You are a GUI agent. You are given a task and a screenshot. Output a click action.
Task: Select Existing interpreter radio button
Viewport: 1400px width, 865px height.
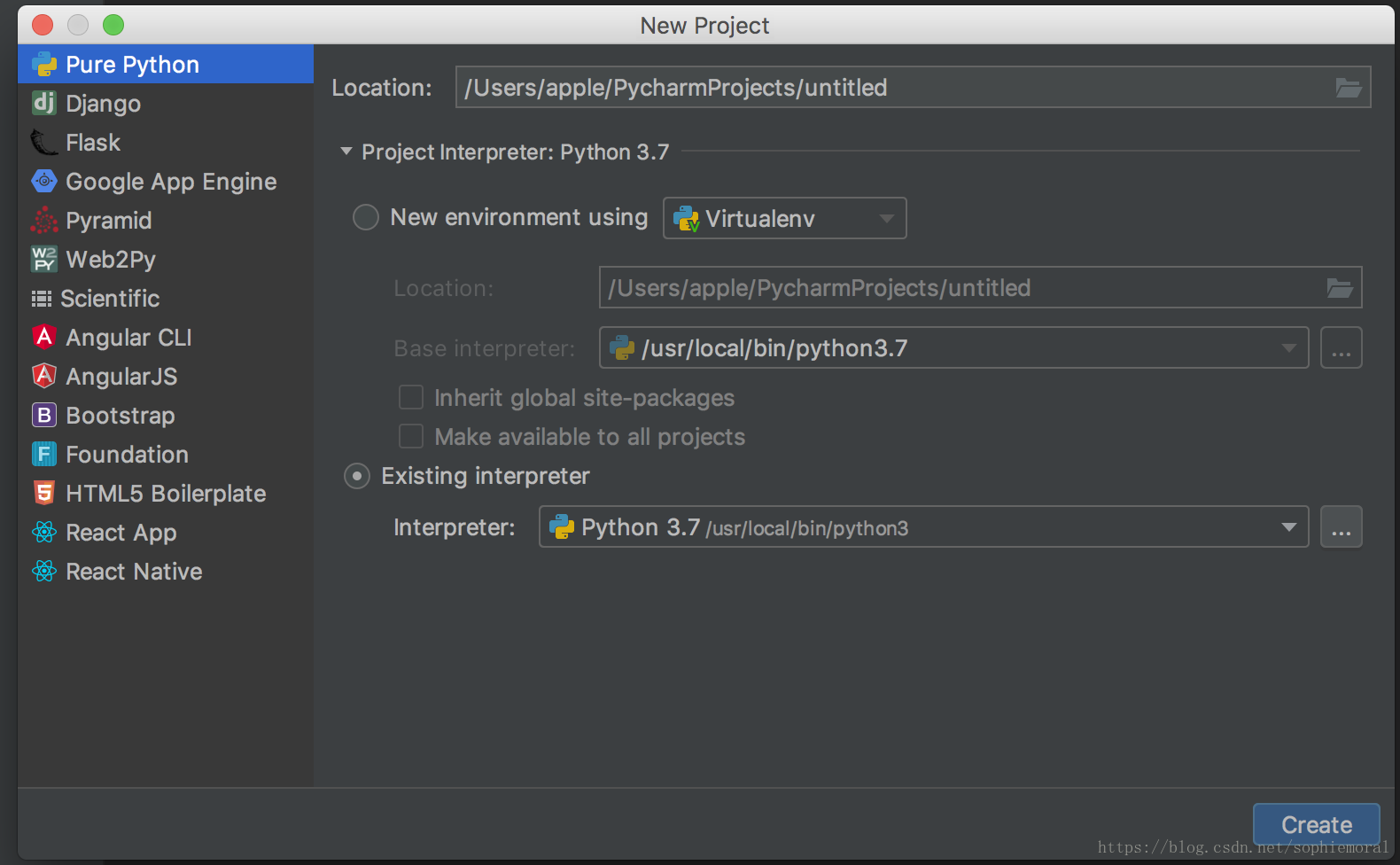[x=357, y=476]
